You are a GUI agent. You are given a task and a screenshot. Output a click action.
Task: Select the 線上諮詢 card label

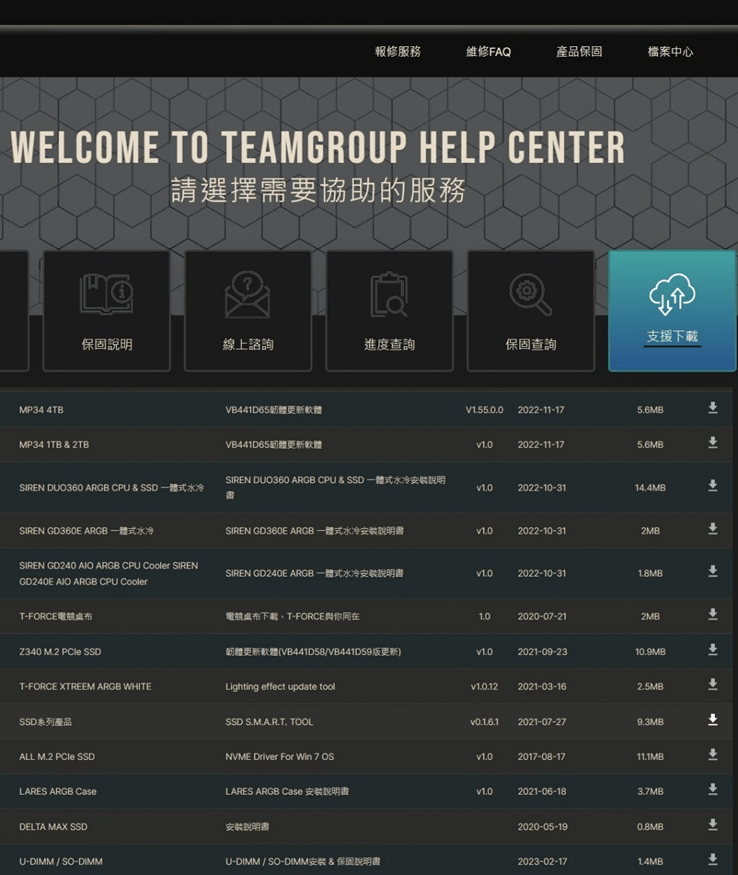(x=248, y=344)
